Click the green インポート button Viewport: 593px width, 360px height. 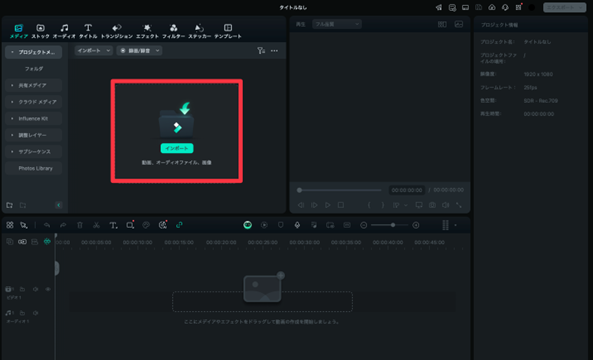(177, 148)
